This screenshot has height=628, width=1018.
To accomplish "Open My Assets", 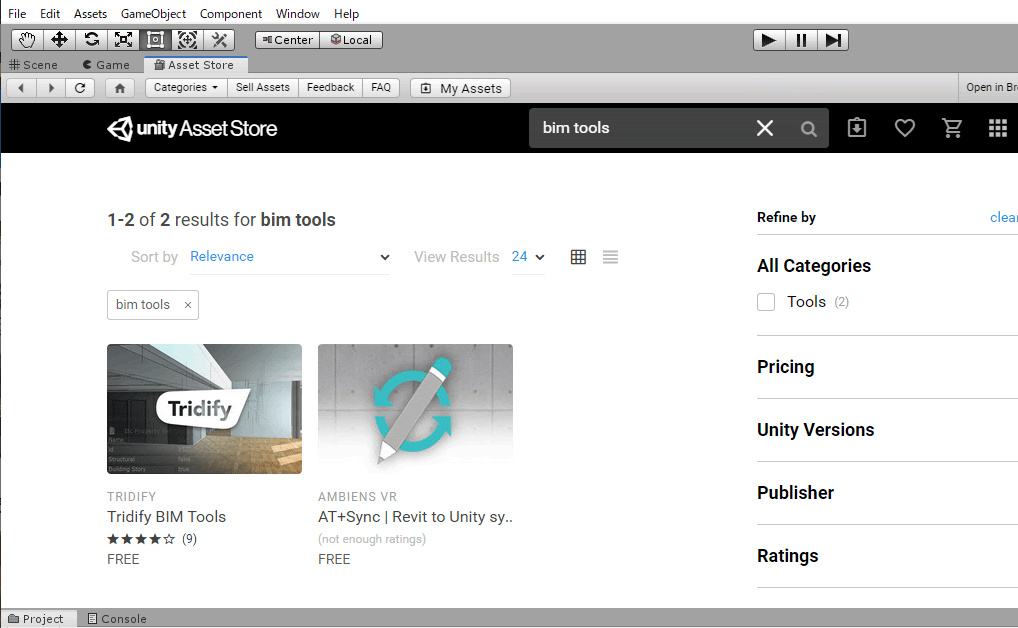I will 460,88.
